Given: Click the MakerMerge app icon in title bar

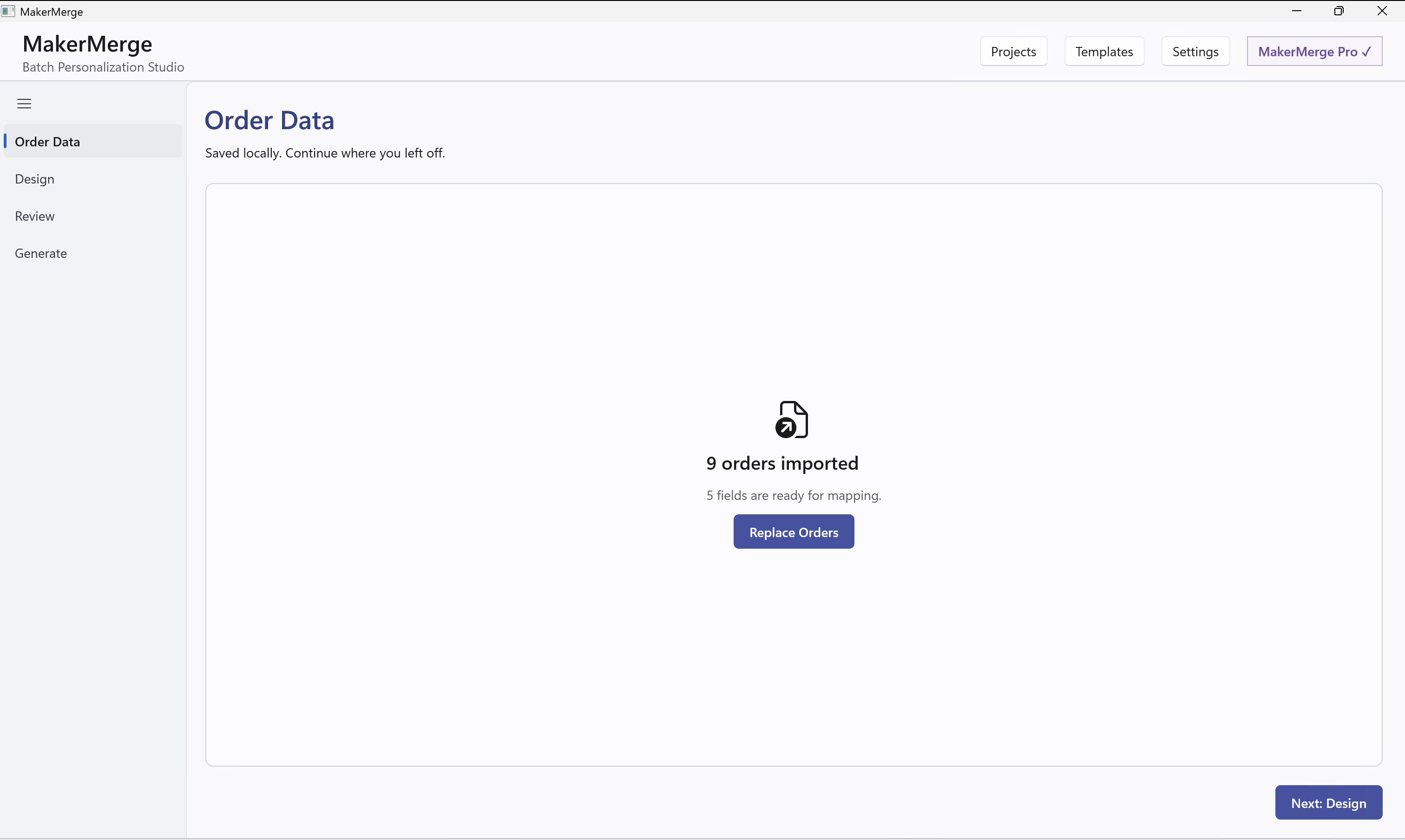Looking at the screenshot, I should tap(8, 11).
